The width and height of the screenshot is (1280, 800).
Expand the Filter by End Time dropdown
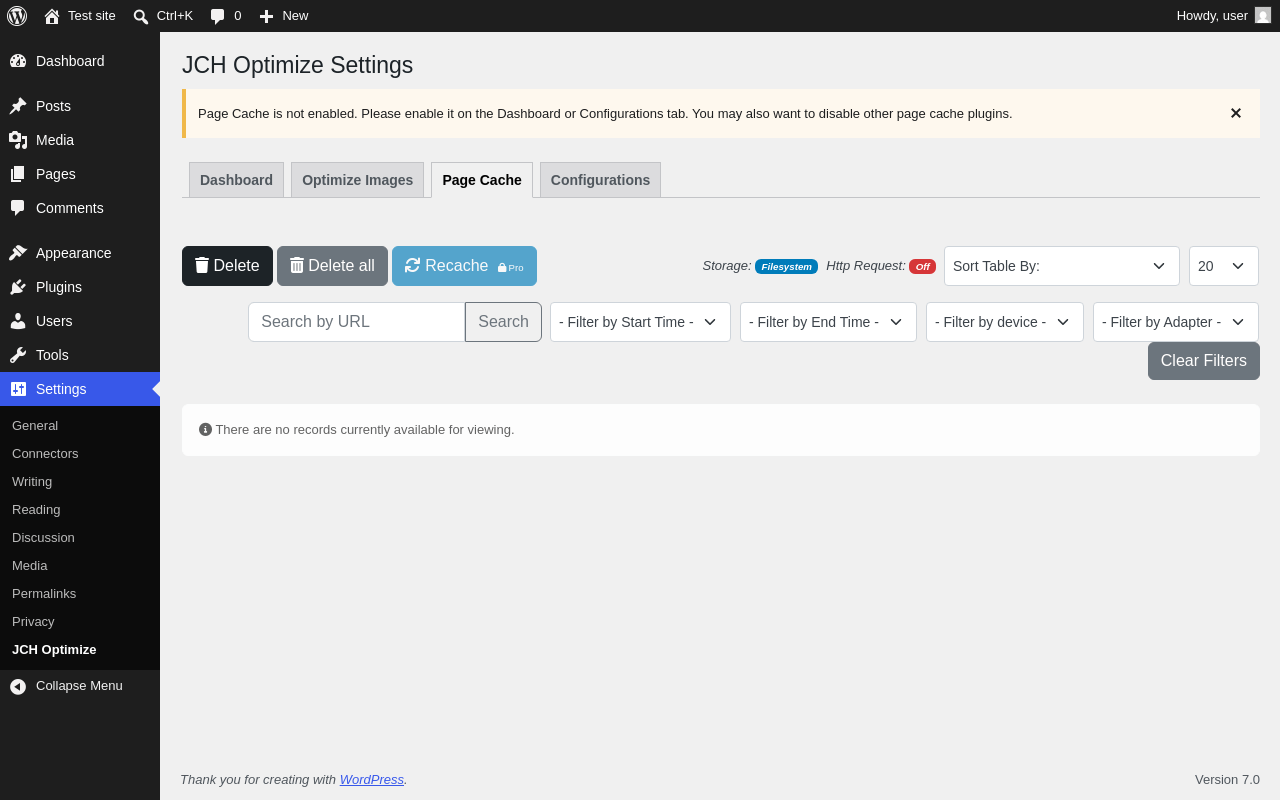point(828,322)
